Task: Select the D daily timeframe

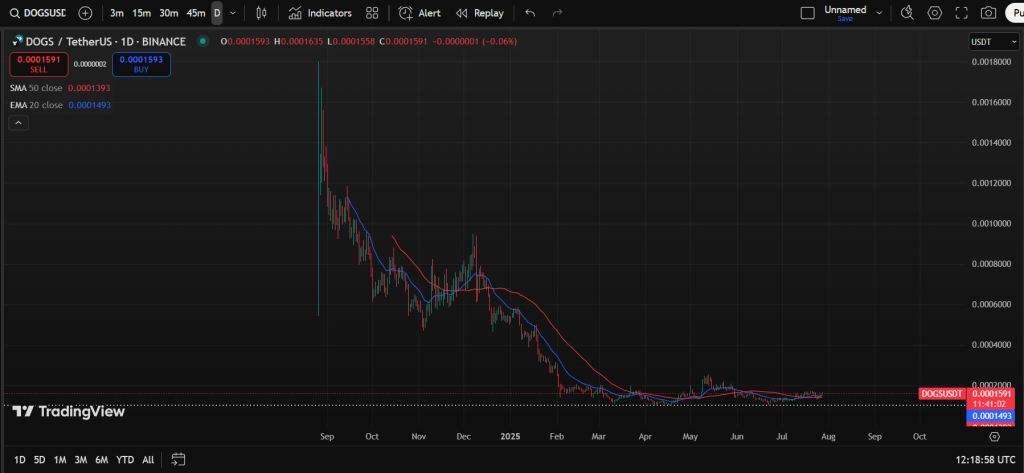Action: [x=217, y=13]
